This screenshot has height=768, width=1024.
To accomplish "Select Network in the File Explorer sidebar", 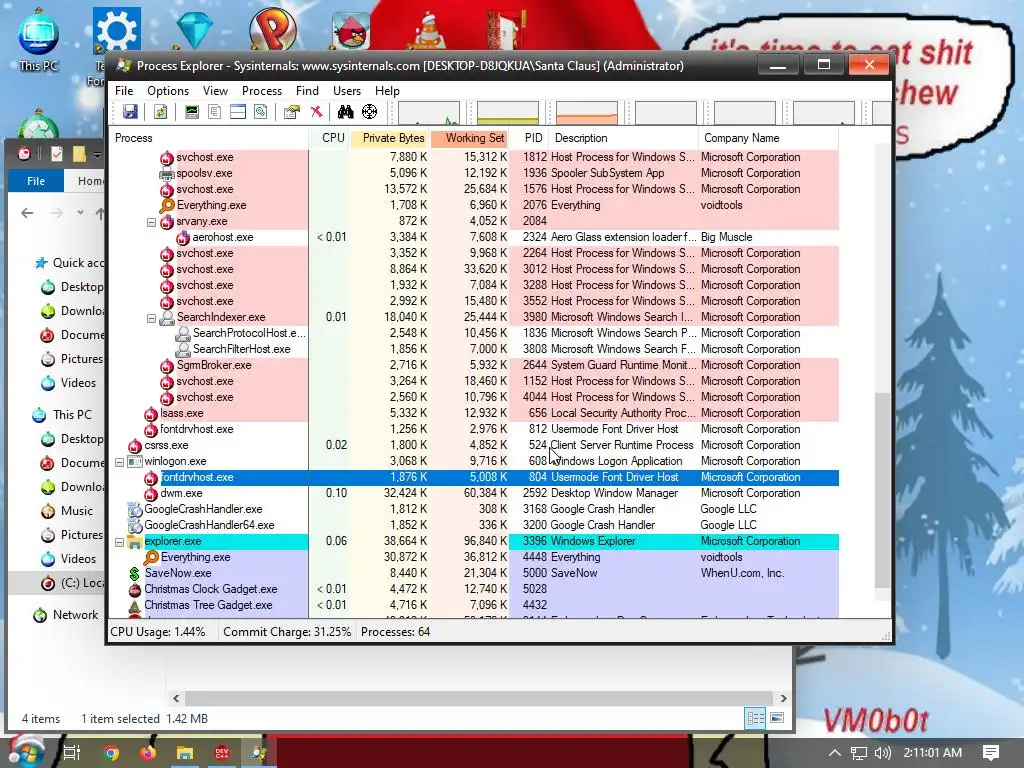I will (x=75, y=615).
